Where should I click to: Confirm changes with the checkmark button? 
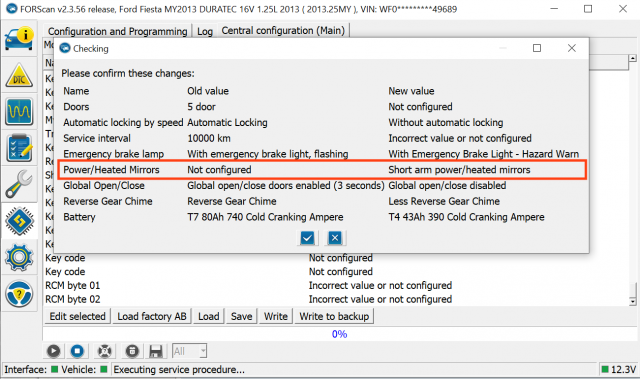pos(307,238)
